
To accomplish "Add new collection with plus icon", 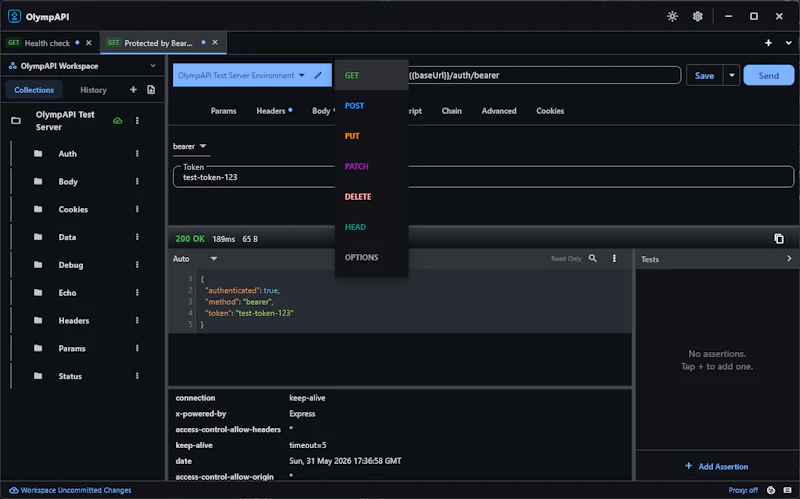I will tap(133, 90).
